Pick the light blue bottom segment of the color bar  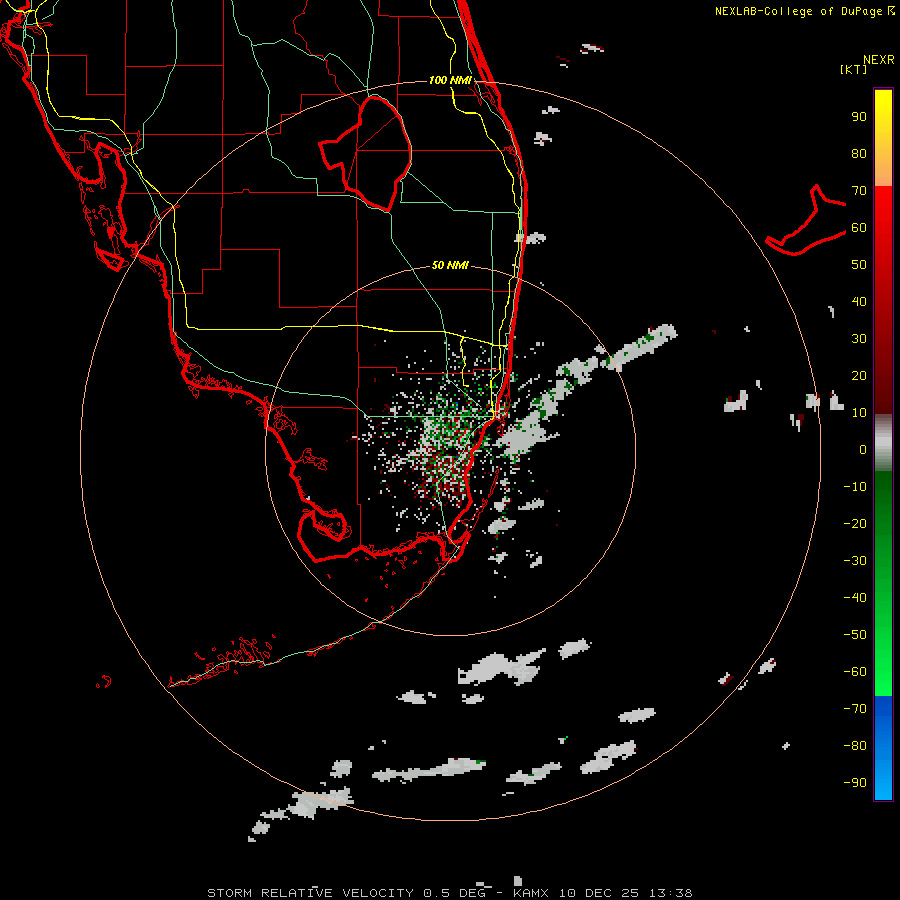pos(883,781)
